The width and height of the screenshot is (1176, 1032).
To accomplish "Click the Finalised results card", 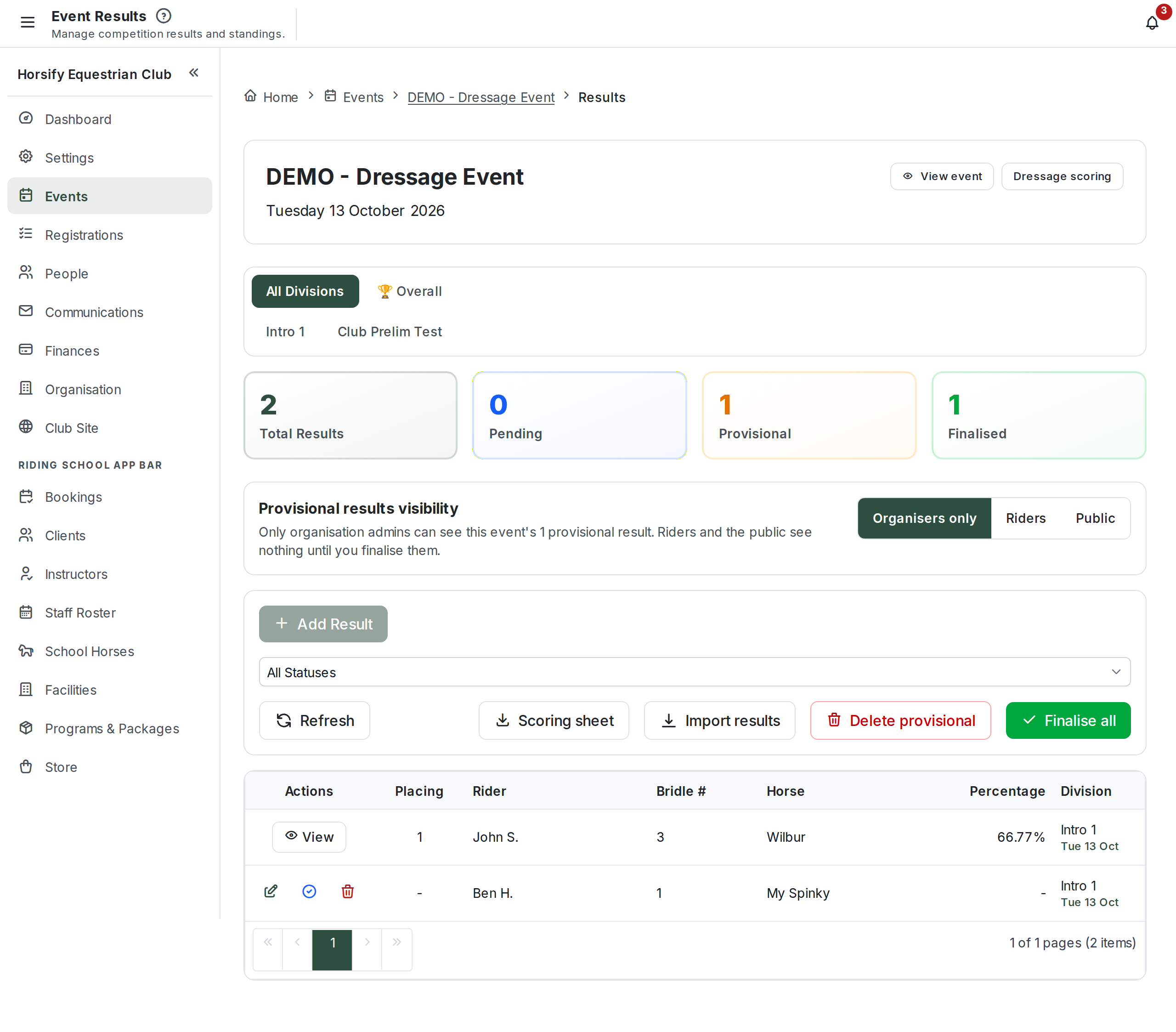I will coord(1039,415).
